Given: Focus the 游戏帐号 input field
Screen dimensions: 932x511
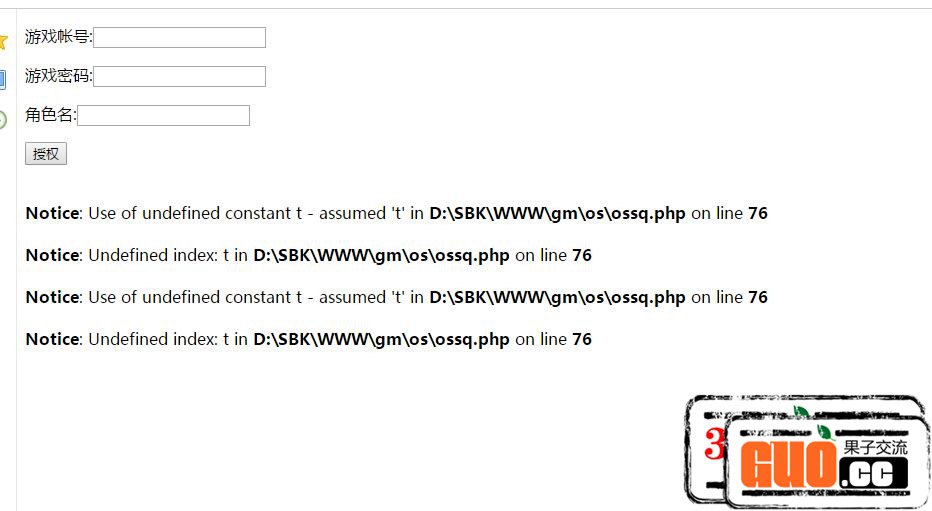Looking at the screenshot, I should point(180,37).
